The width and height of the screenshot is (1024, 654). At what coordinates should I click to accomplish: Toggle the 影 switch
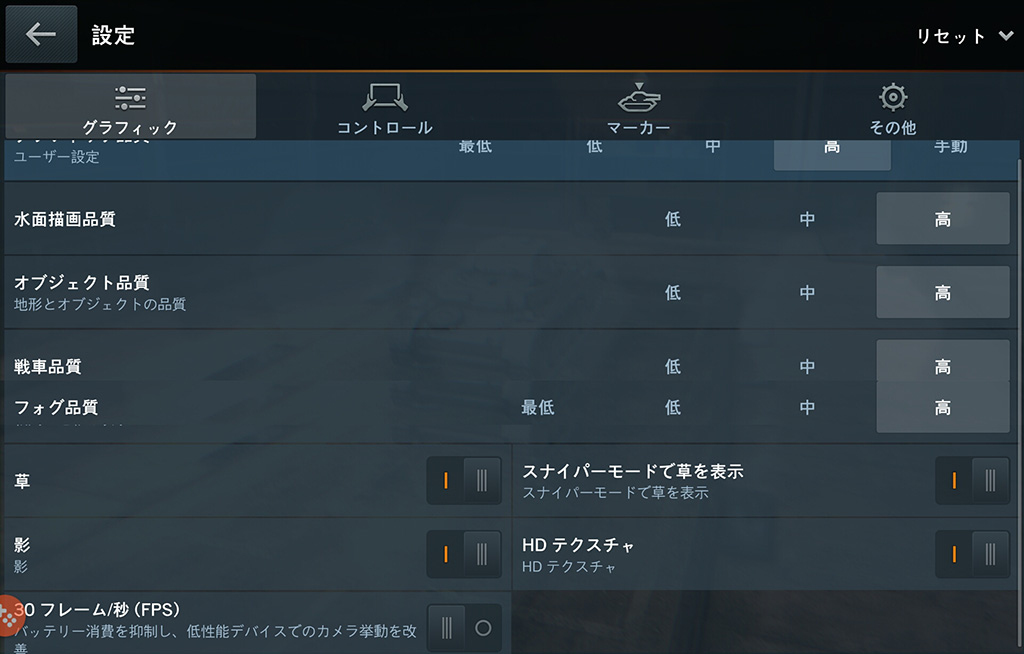[464, 554]
